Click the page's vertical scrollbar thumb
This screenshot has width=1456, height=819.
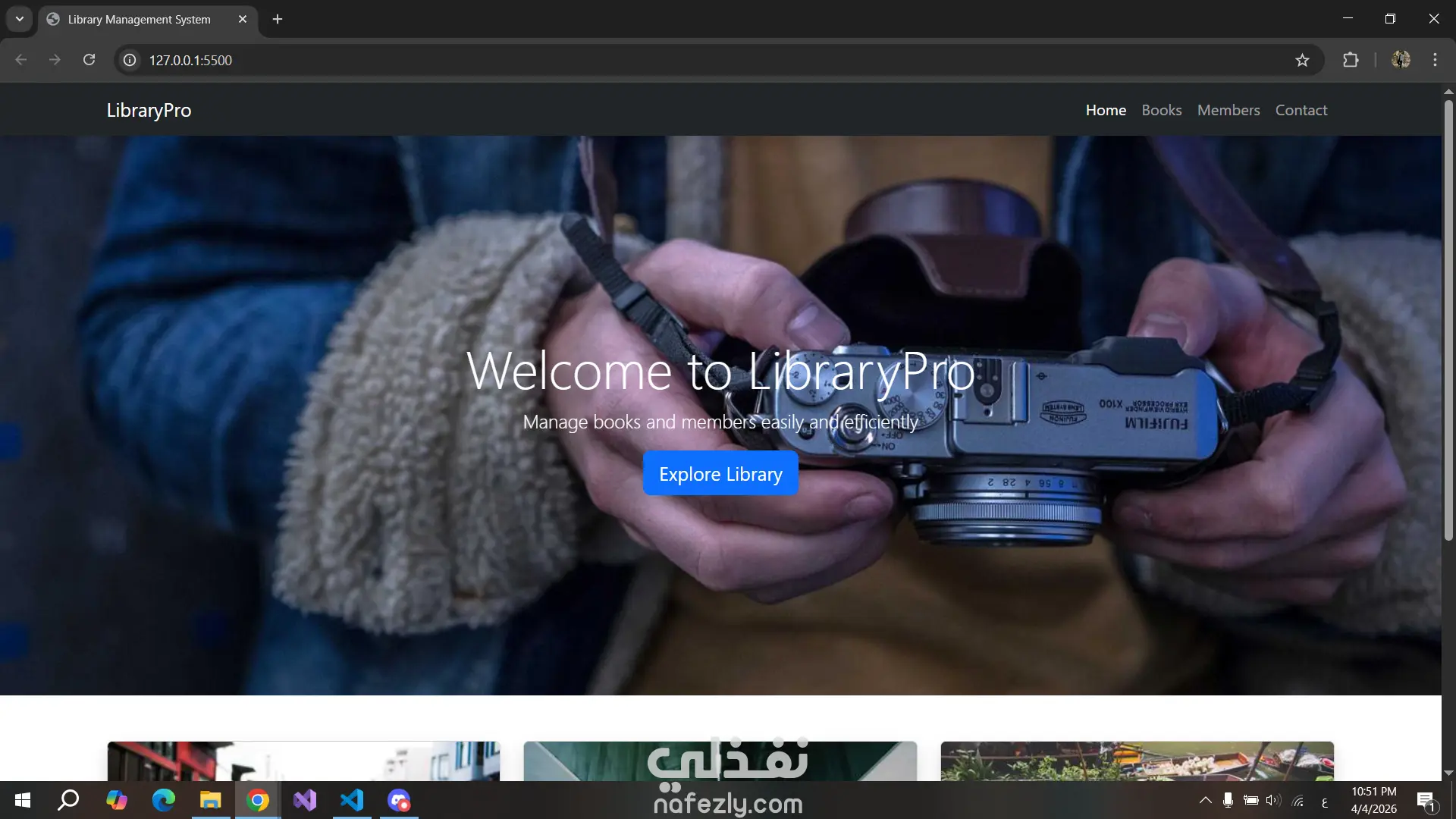tap(1448, 318)
